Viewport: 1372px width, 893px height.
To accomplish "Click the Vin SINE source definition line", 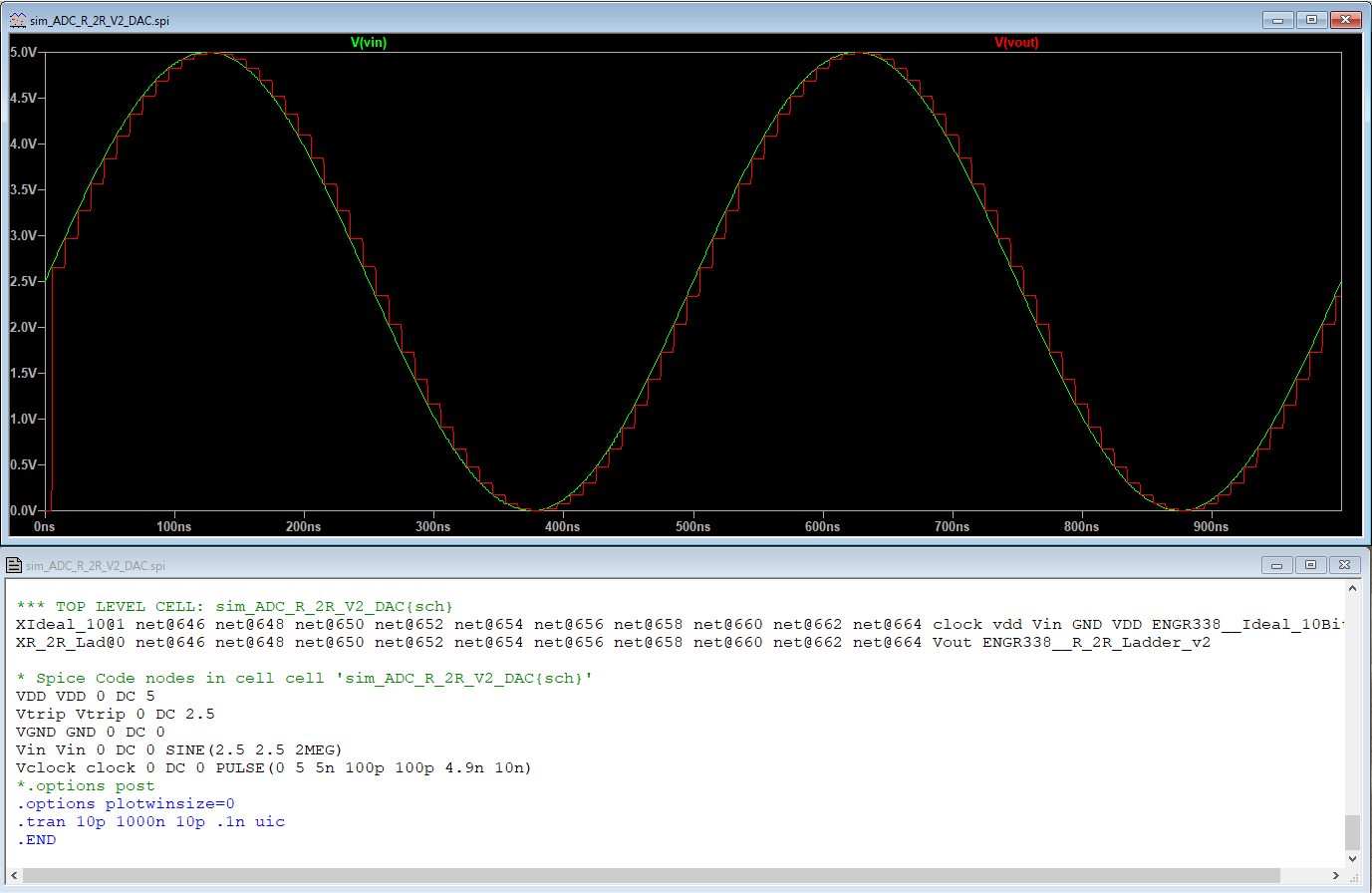I will pos(179,750).
